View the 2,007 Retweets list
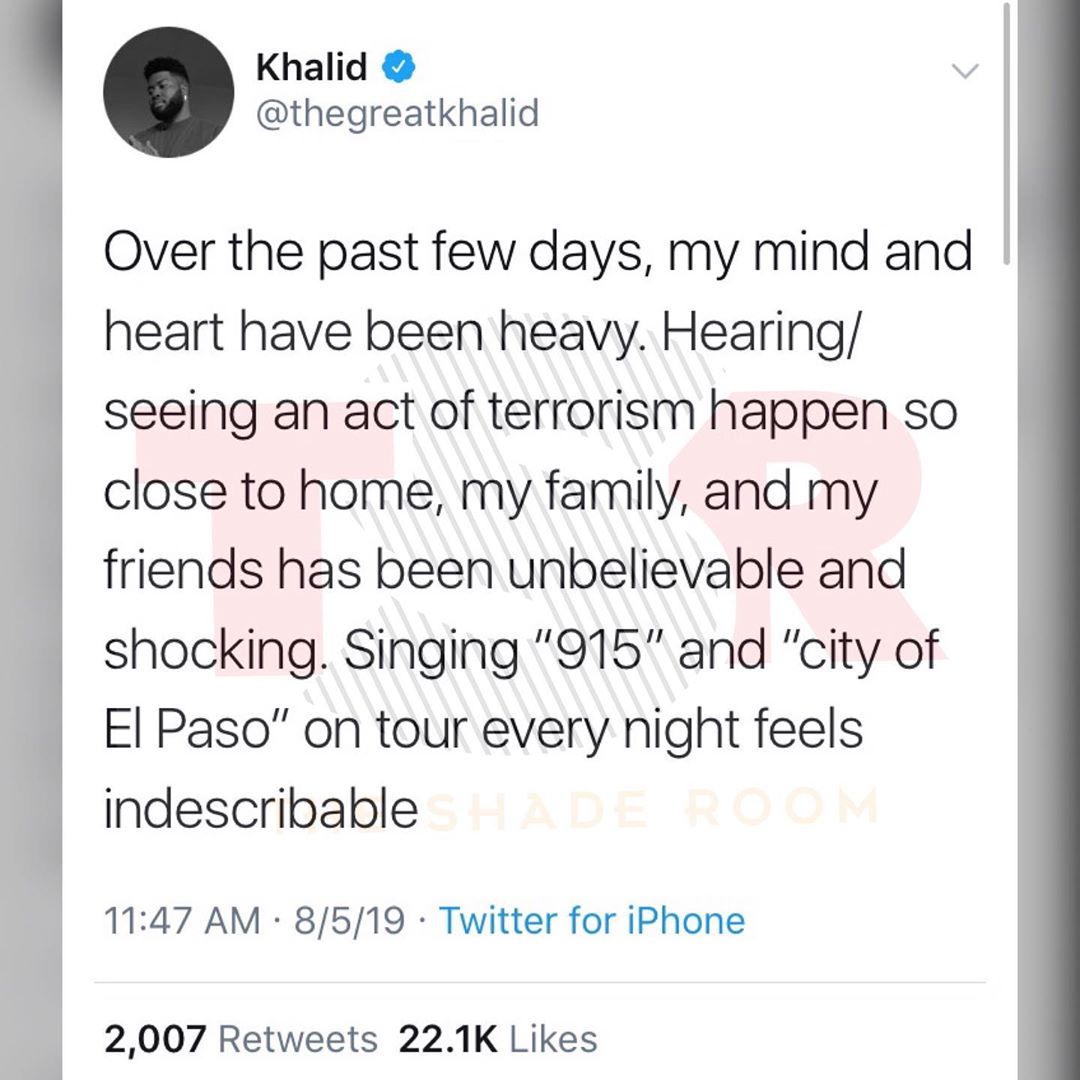 point(240,1039)
